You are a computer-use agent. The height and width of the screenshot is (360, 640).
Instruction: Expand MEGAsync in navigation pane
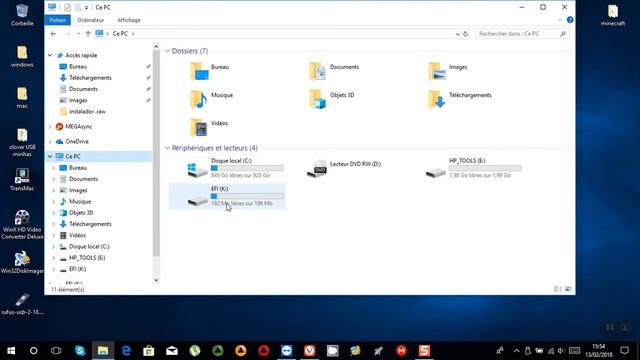coord(50,127)
